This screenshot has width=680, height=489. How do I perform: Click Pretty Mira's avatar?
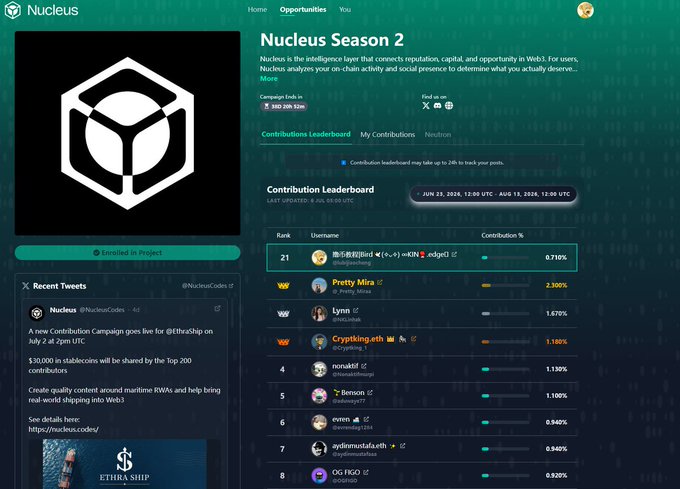tap(319, 286)
